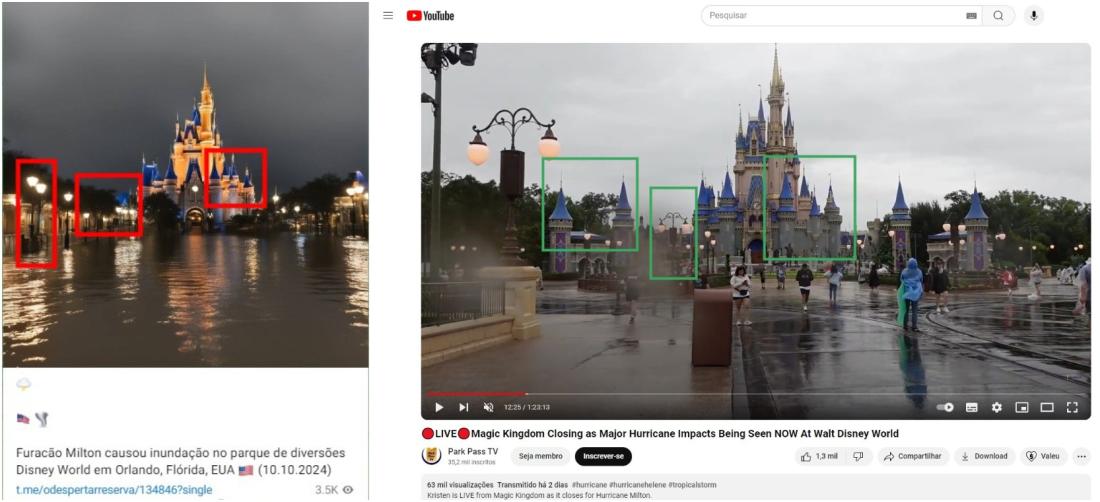Viewport: 1100px width, 502px height.
Task: Open the three-dot more actions menu
Action: (x=1082, y=456)
